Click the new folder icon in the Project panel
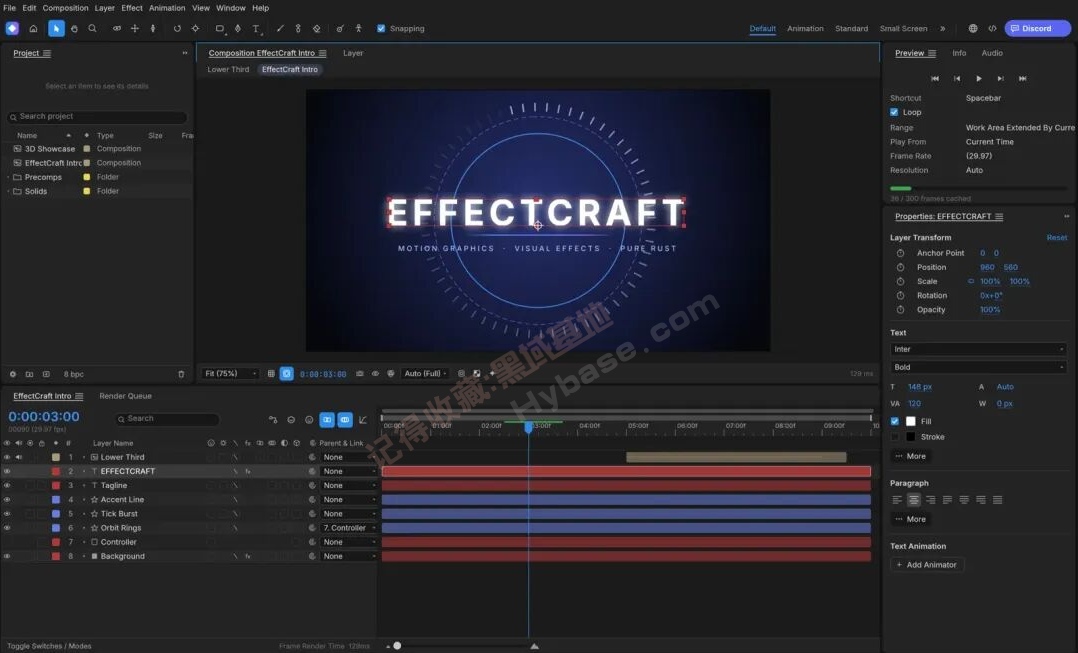This screenshot has width=1078, height=653. pos(30,375)
